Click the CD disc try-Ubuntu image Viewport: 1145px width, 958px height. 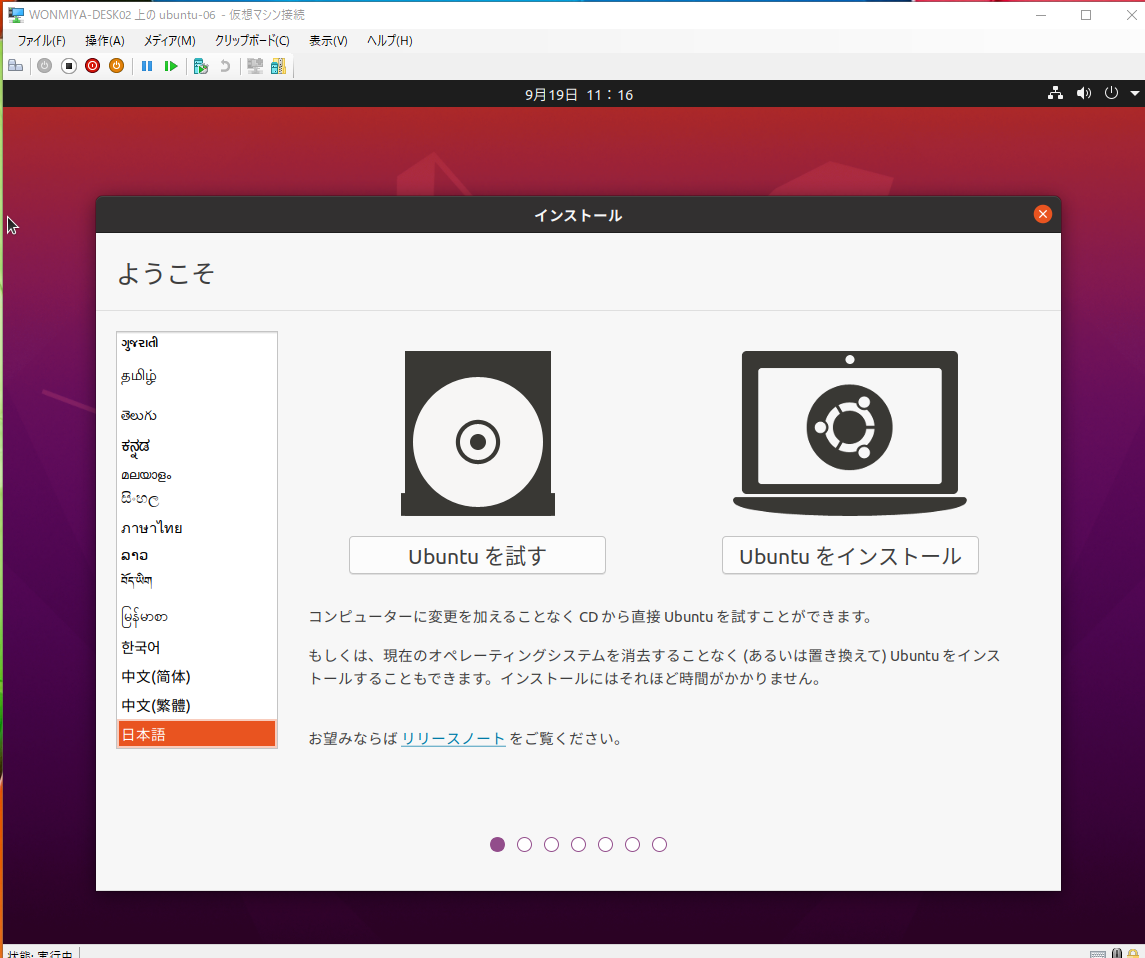(478, 433)
